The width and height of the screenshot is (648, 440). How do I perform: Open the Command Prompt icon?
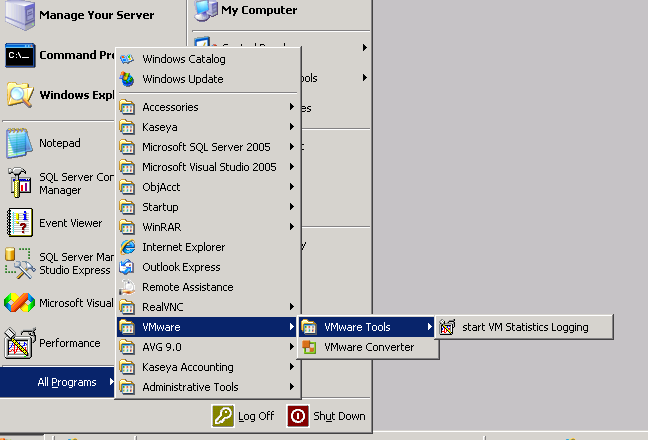[x=20, y=55]
